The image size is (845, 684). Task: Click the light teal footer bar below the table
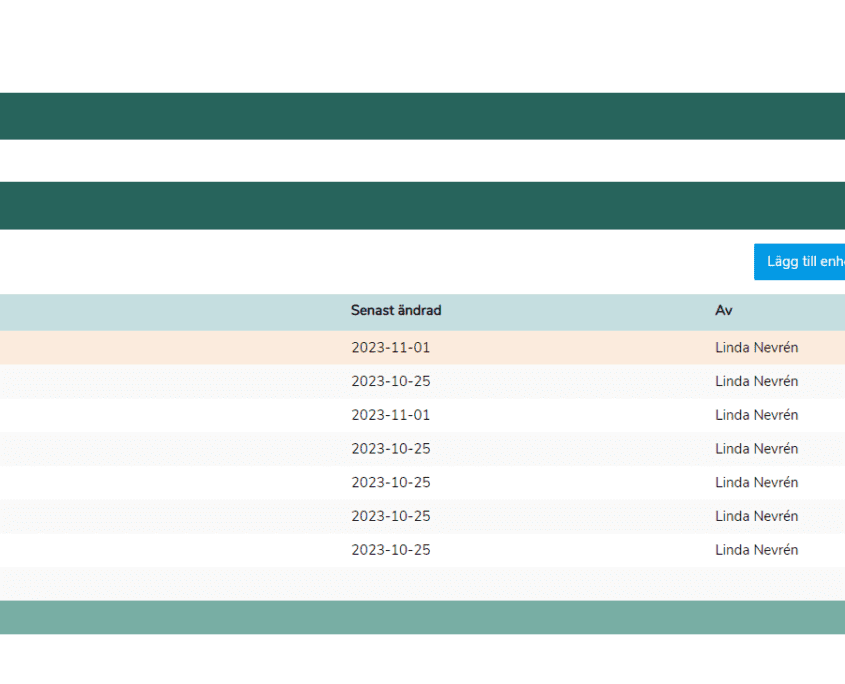[422, 617]
